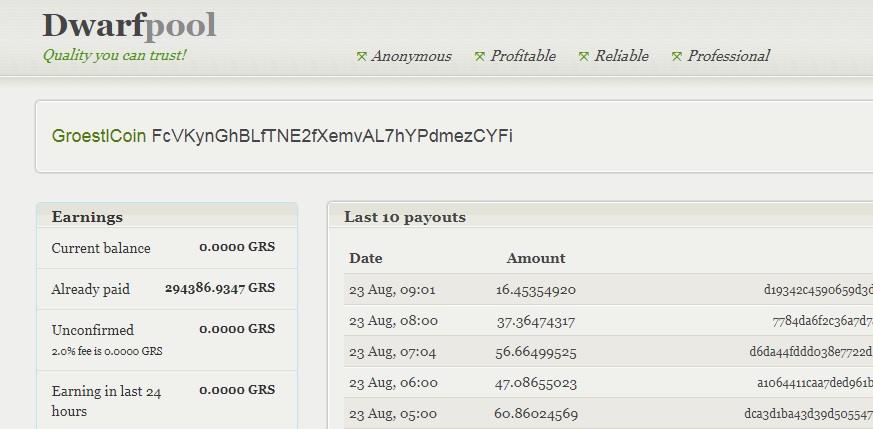Screen dimensions: 873x429
Task: Click the pickaxe icon beside Profitable
Action: coord(480,57)
